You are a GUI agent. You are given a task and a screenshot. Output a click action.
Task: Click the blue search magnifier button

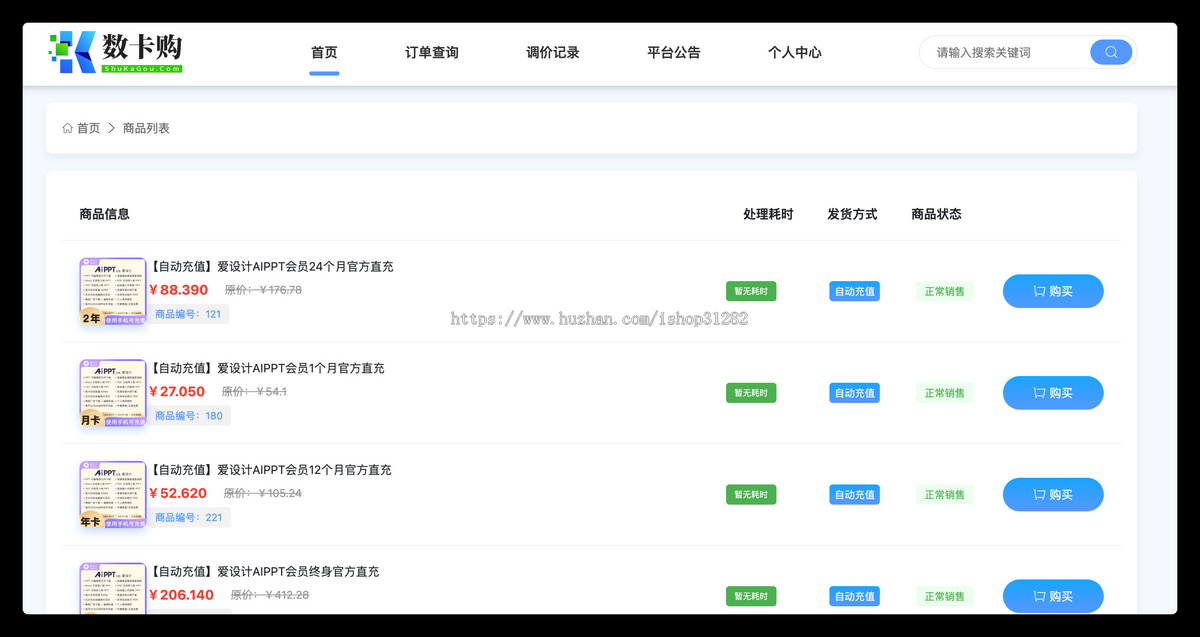(1111, 52)
